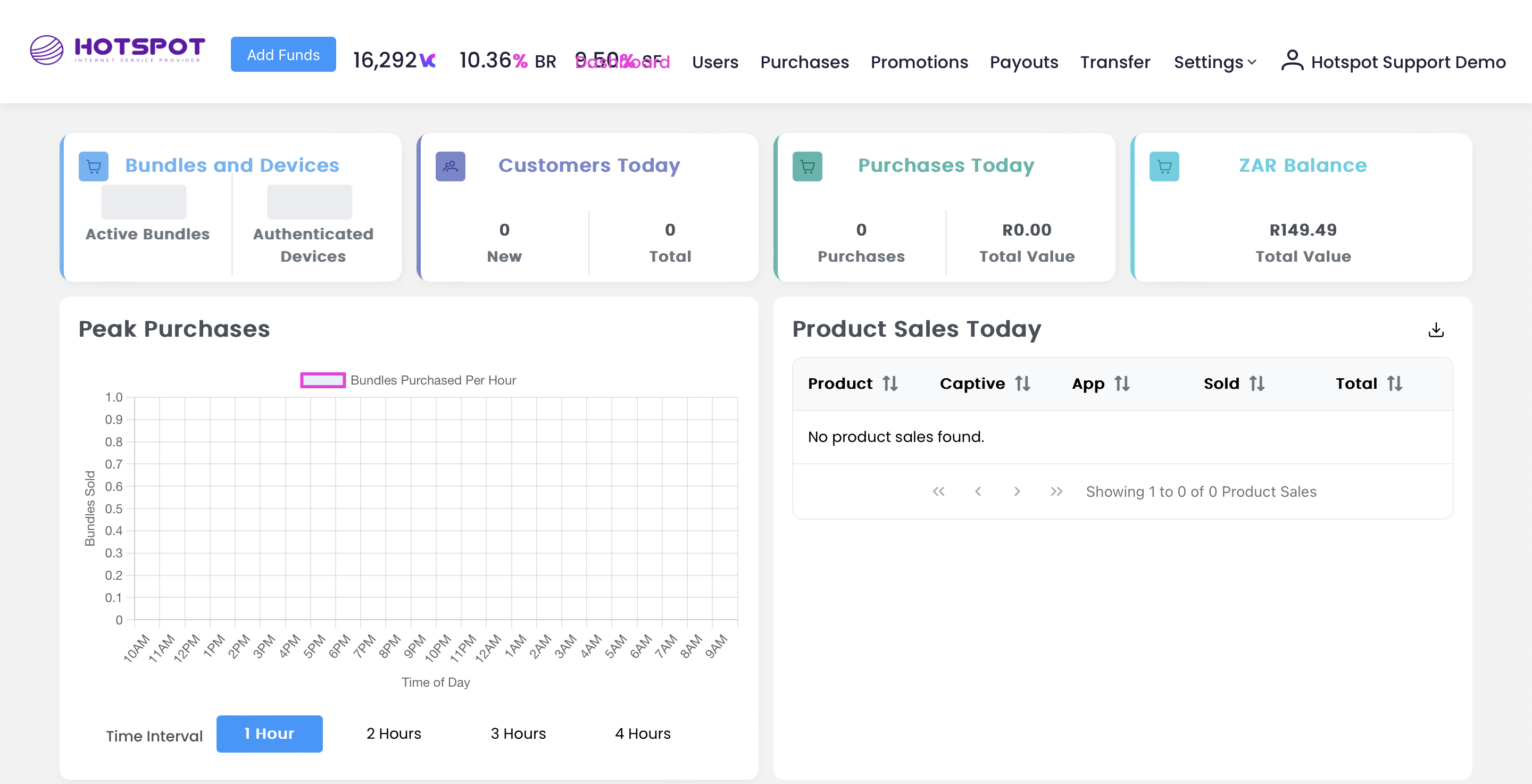The height and width of the screenshot is (784, 1532).
Task: Click the Add Funds button
Action: 283,54
